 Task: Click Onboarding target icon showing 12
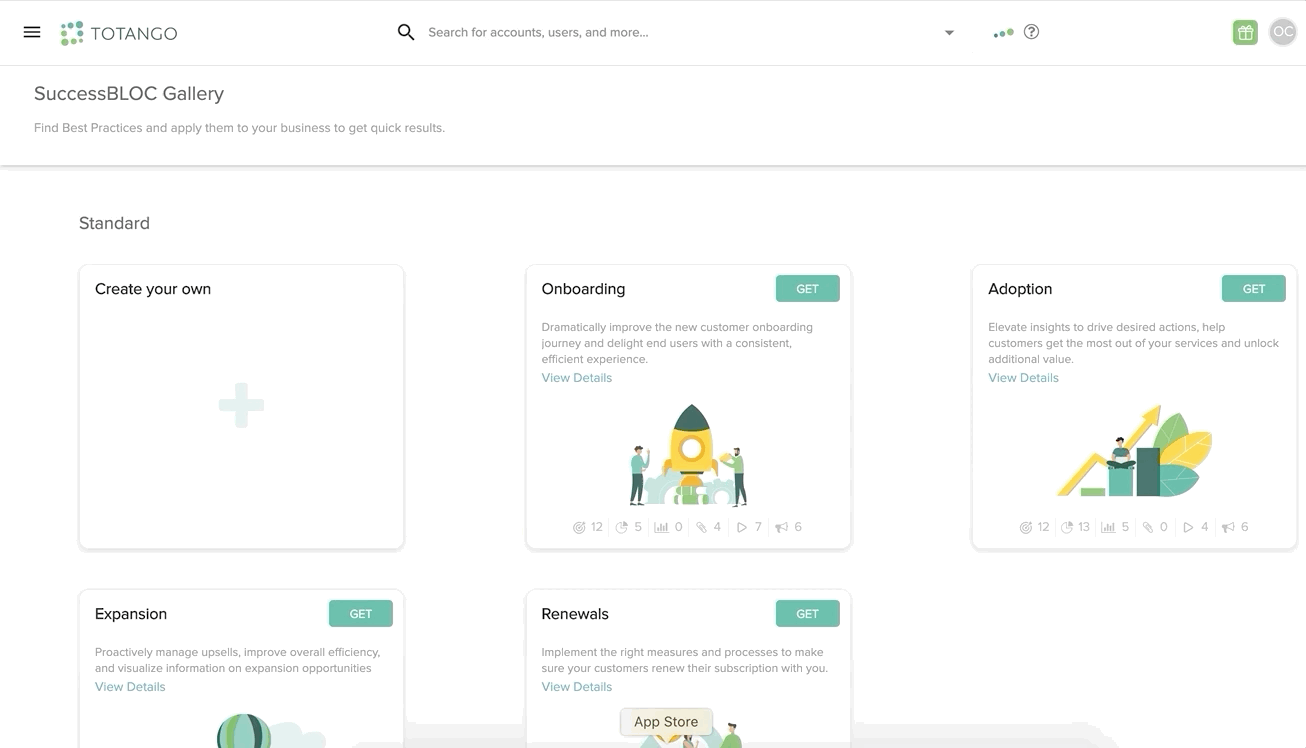pos(579,527)
